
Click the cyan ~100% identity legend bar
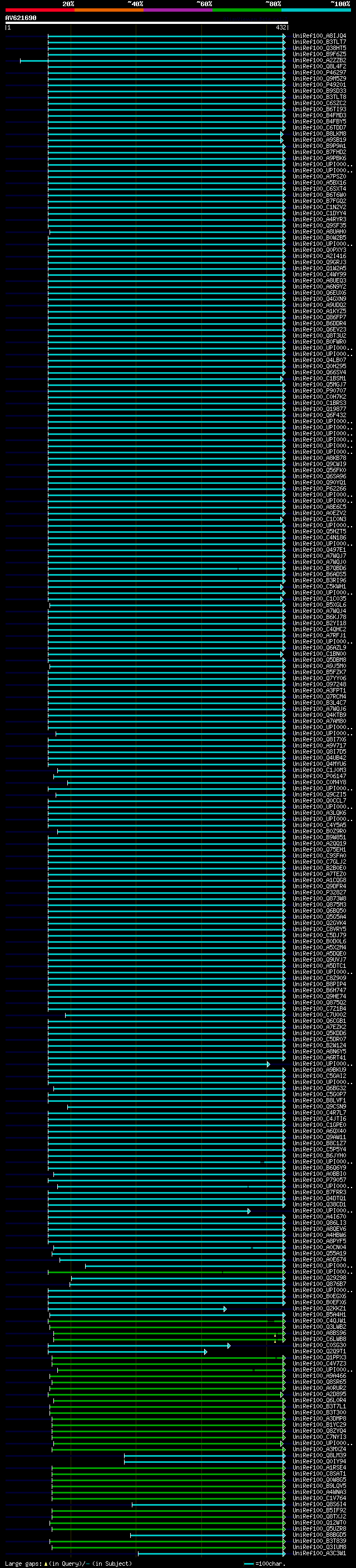point(316,10)
